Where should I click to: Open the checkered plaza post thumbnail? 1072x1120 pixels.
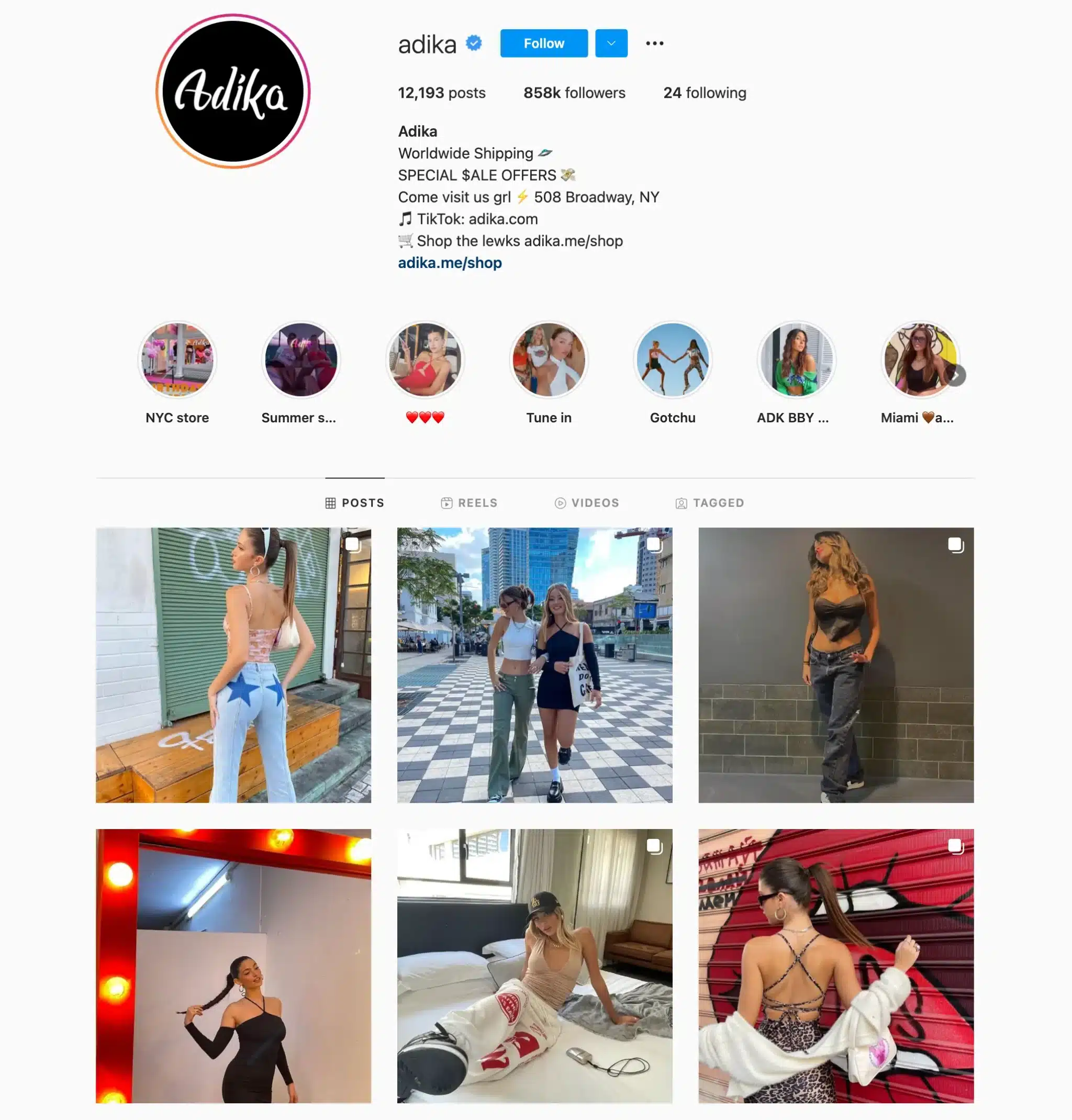click(x=534, y=665)
